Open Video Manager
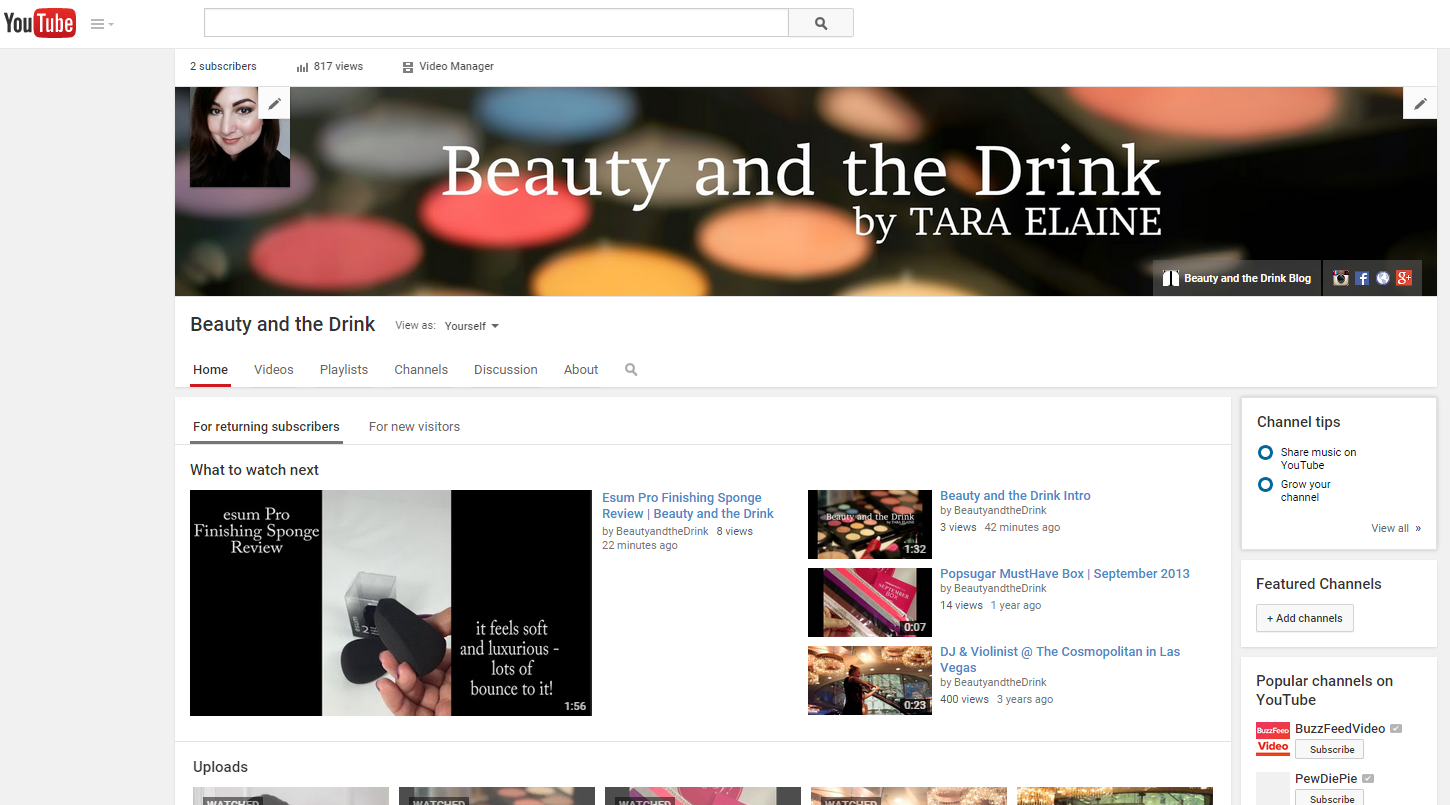The image size is (1450, 805). [x=448, y=67]
